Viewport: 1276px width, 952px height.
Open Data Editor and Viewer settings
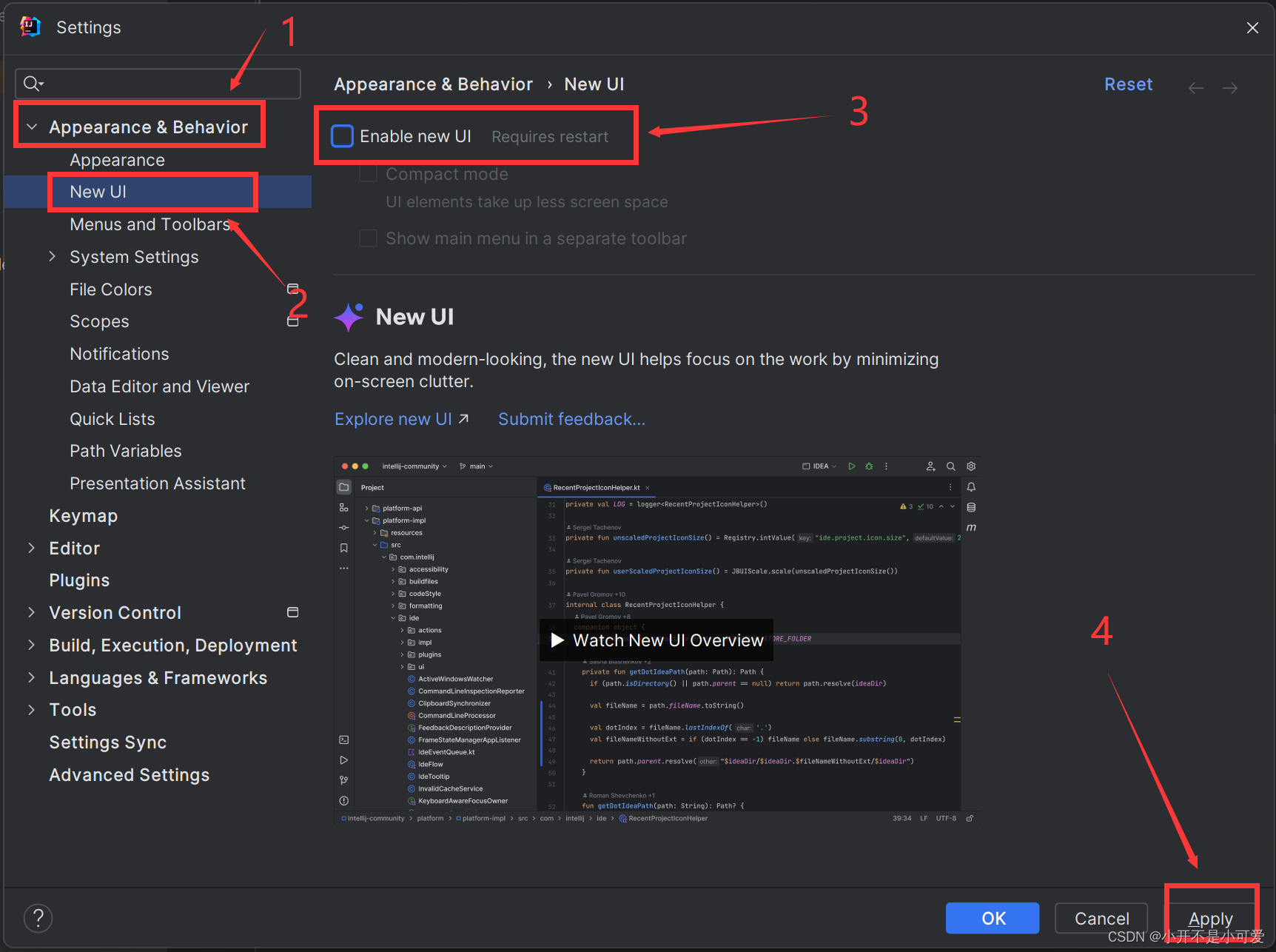click(x=159, y=386)
